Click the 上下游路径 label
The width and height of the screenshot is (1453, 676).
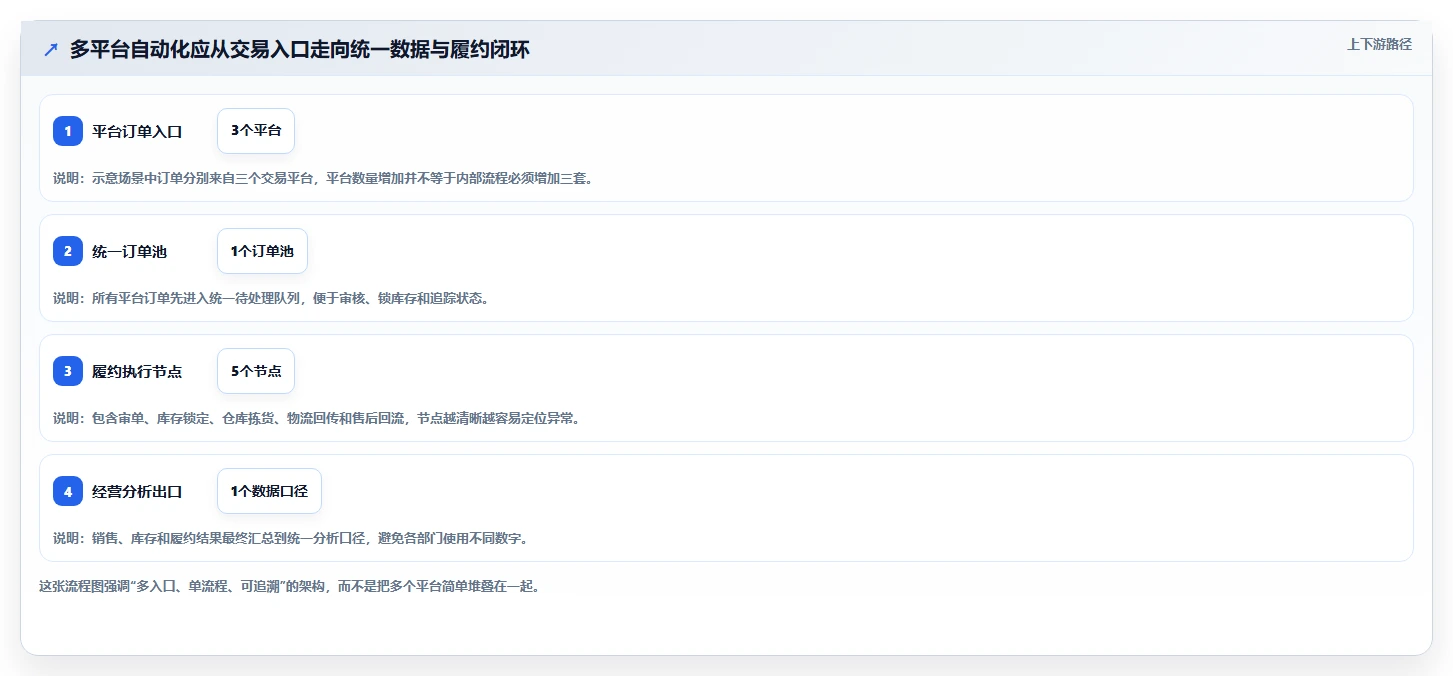click(1379, 44)
